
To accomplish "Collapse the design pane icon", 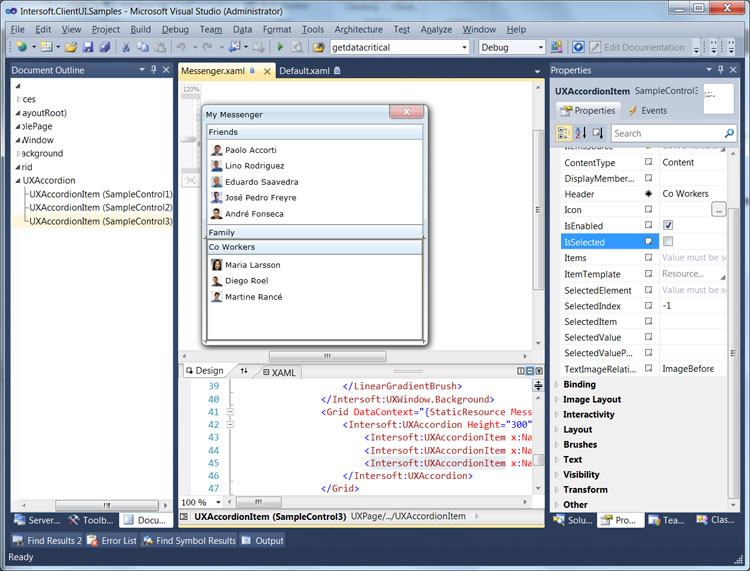I will [x=539, y=371].
